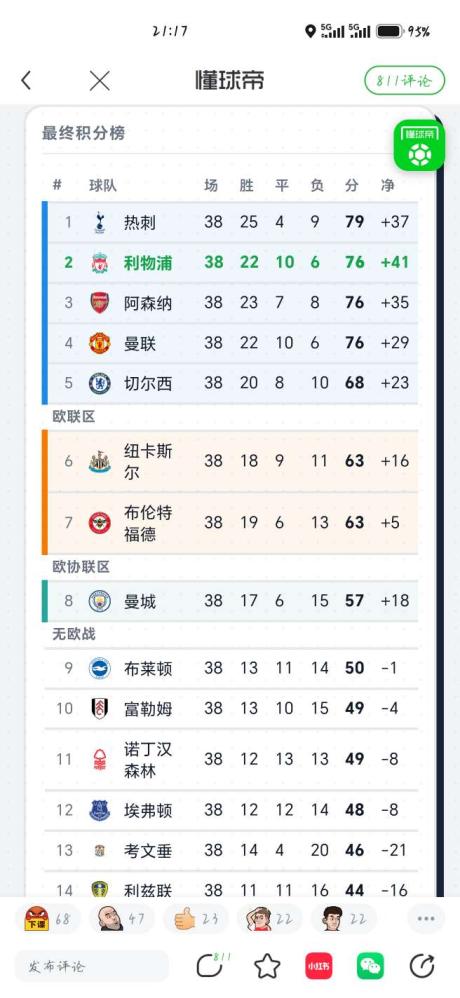This screenshot has width=460, height=998.
Task: Tap the thumbs-up reaction with 23
Action: [x=195, y=919]
